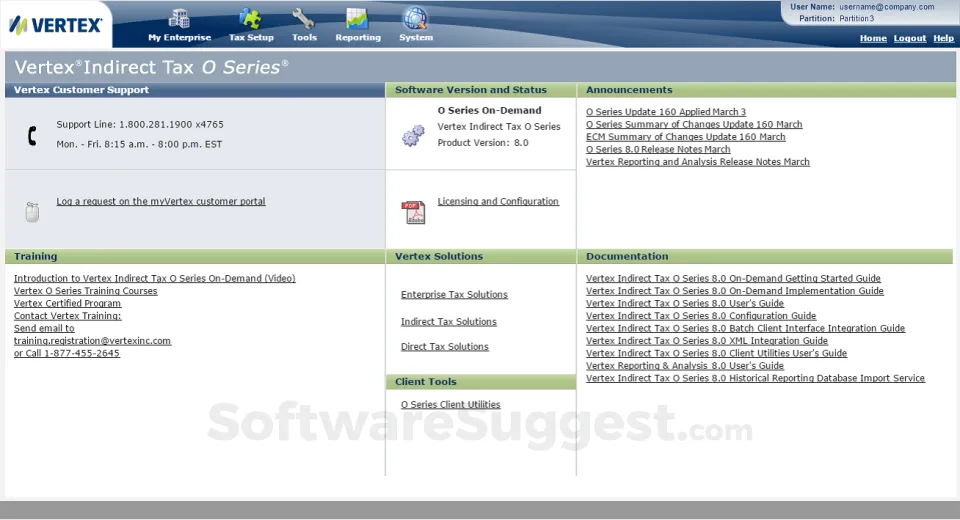Image resolution: width=960 pixels, height=520 pixels.
Task: Select Tools menu label
Action: [x=304, y=37]
